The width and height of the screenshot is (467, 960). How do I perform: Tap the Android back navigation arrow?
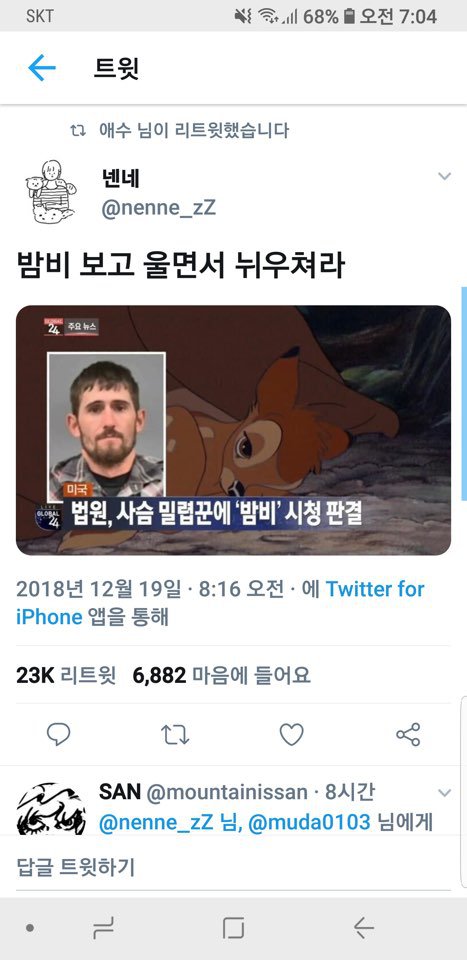point(364,928)
